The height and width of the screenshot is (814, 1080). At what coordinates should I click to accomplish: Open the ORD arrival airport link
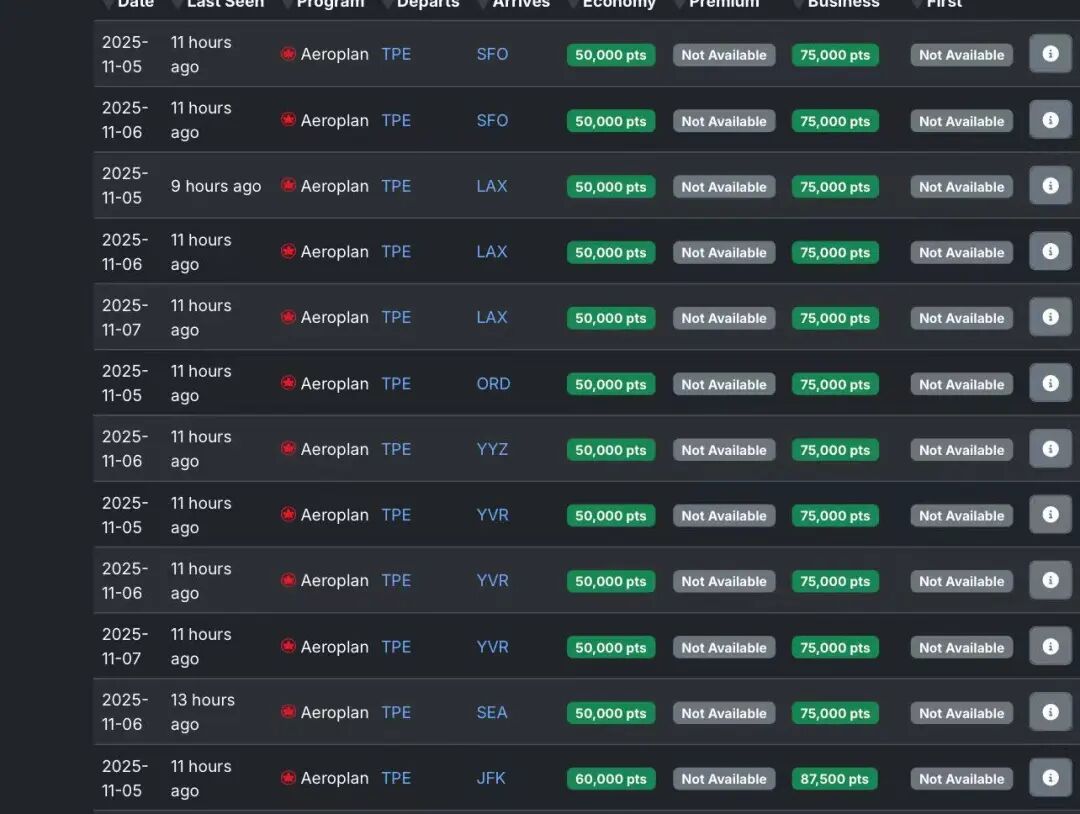[x=493, y=383]
